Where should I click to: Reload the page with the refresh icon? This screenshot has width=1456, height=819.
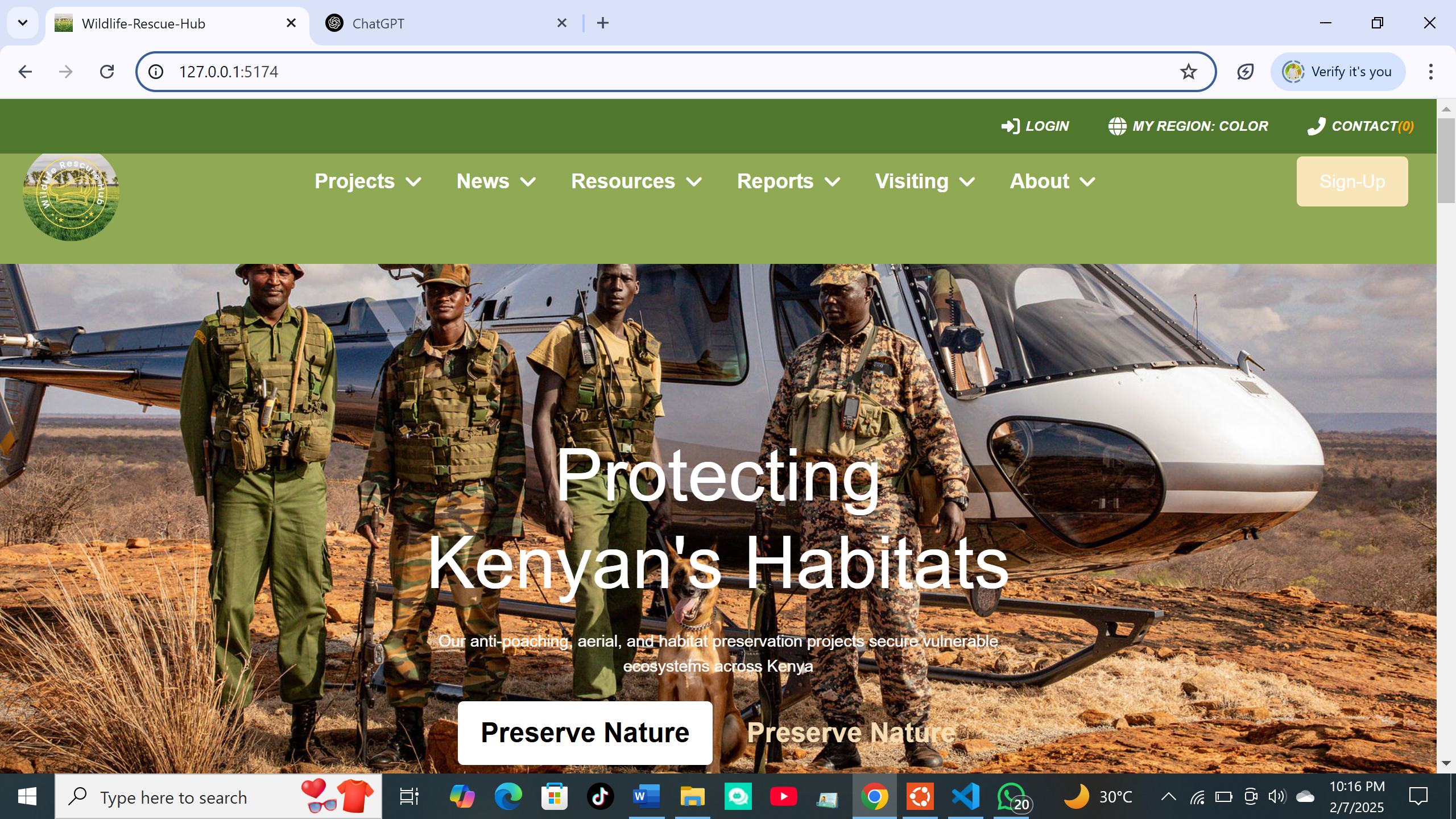(x=107, y=72)
